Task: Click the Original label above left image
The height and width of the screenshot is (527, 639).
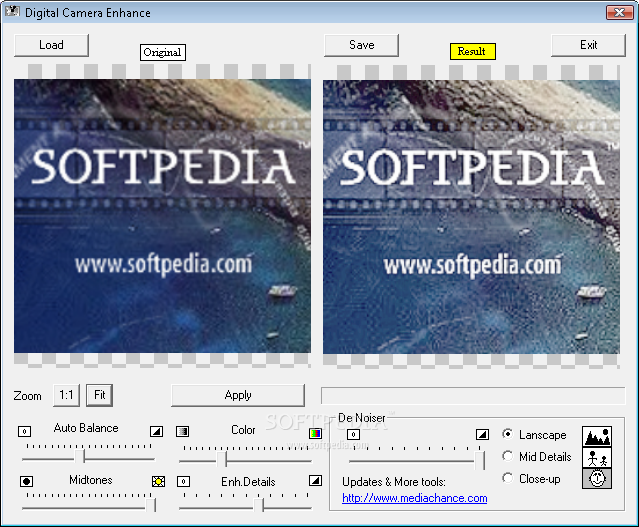Action: click(x=163, y=52)
